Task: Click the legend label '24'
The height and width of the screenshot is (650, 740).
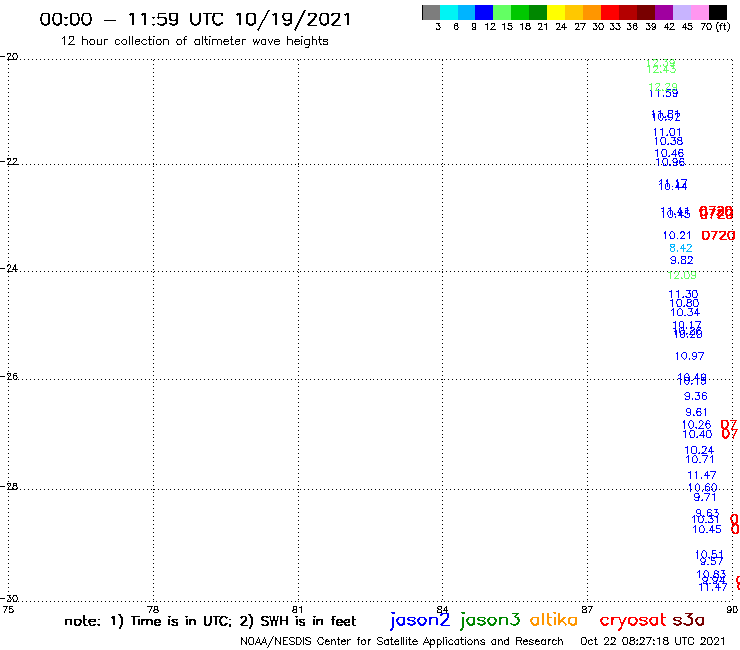Action: (x=561, y=26)
